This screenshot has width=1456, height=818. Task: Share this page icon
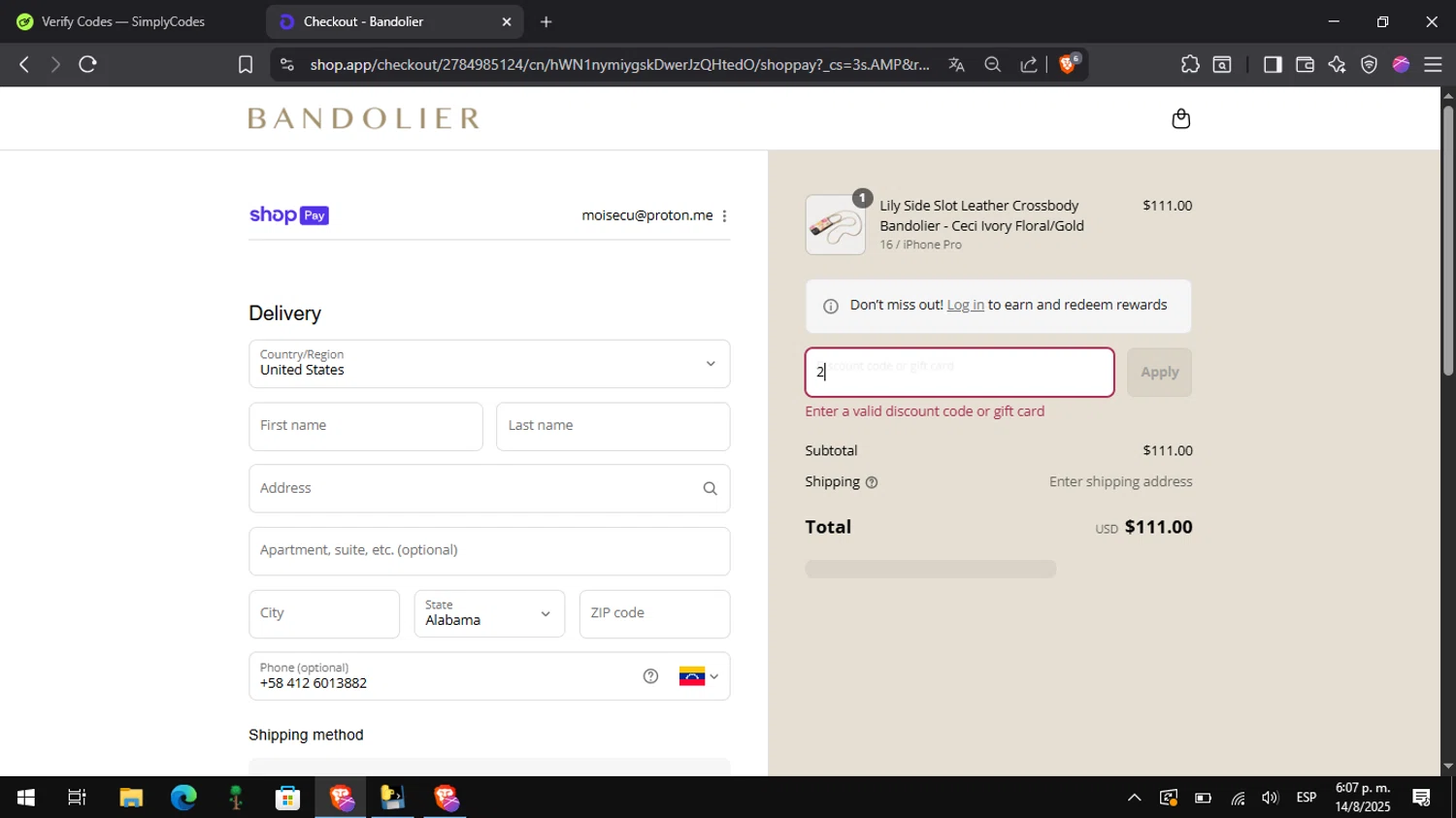1028,64
